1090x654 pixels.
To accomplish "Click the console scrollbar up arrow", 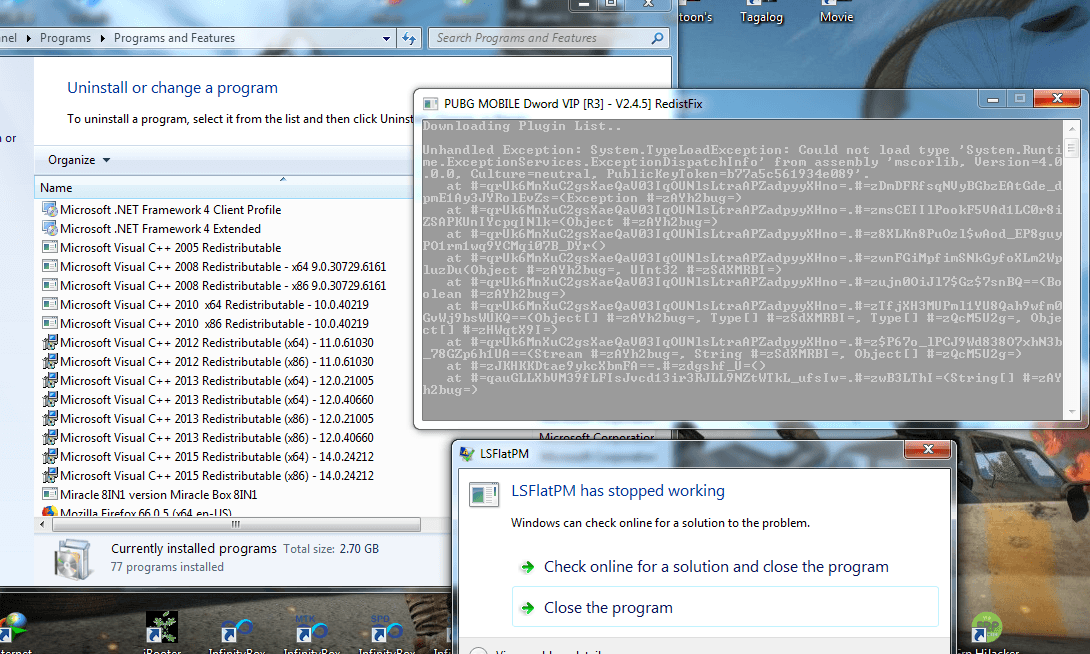I will tap(1071, 129).
